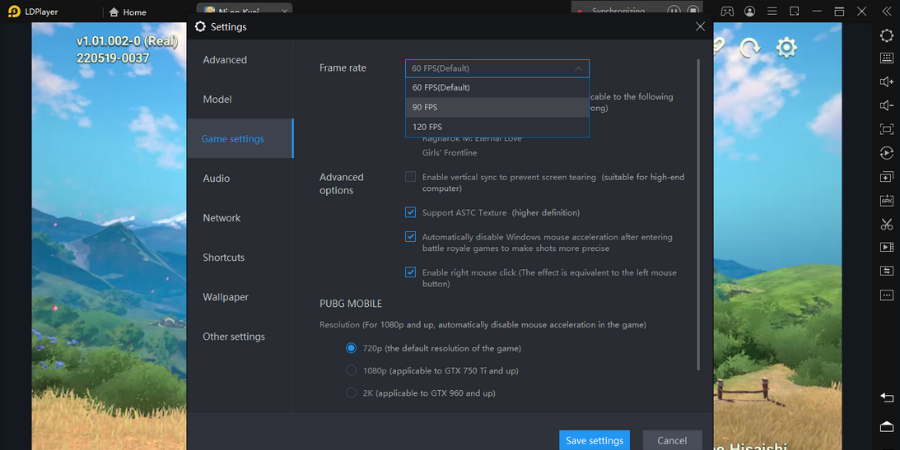Open more tools ellipsis icon
The height and width of the screenshot is (450, 900).
pyautogui.click(x=886, y=295)
